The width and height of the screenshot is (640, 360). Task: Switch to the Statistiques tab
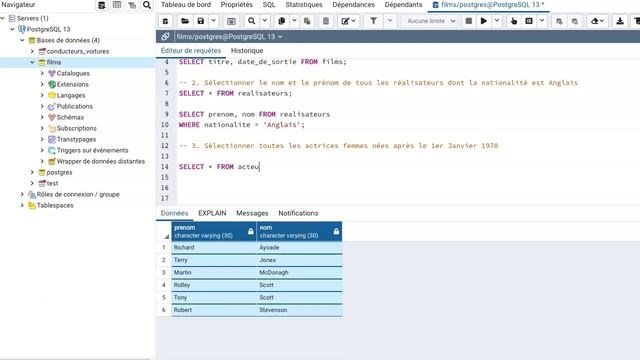pos(304,5)
